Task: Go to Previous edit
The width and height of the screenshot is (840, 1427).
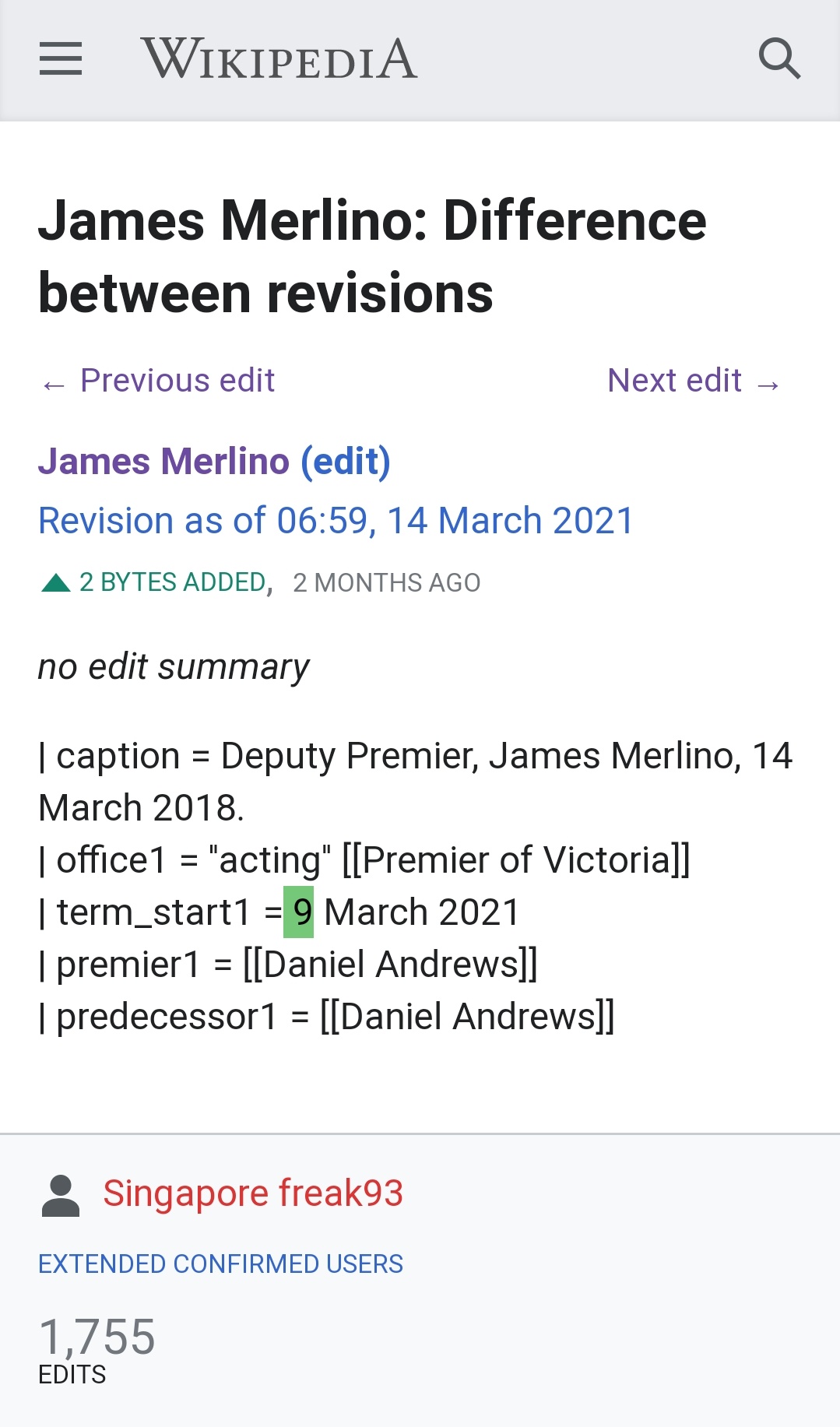Action: (x=177, y=381)
